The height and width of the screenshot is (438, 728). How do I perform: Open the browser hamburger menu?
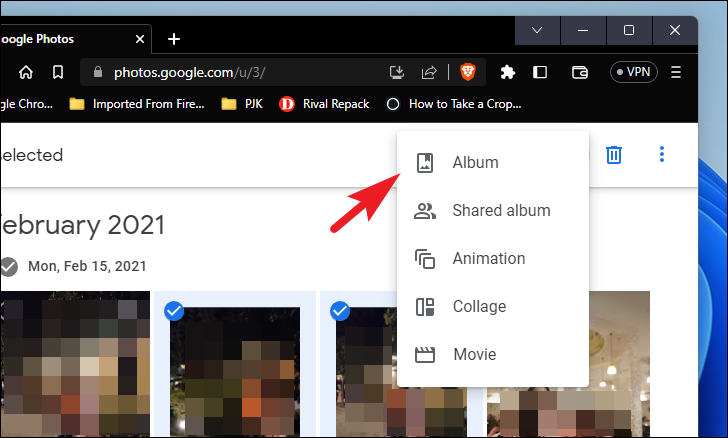pos(676,72)
